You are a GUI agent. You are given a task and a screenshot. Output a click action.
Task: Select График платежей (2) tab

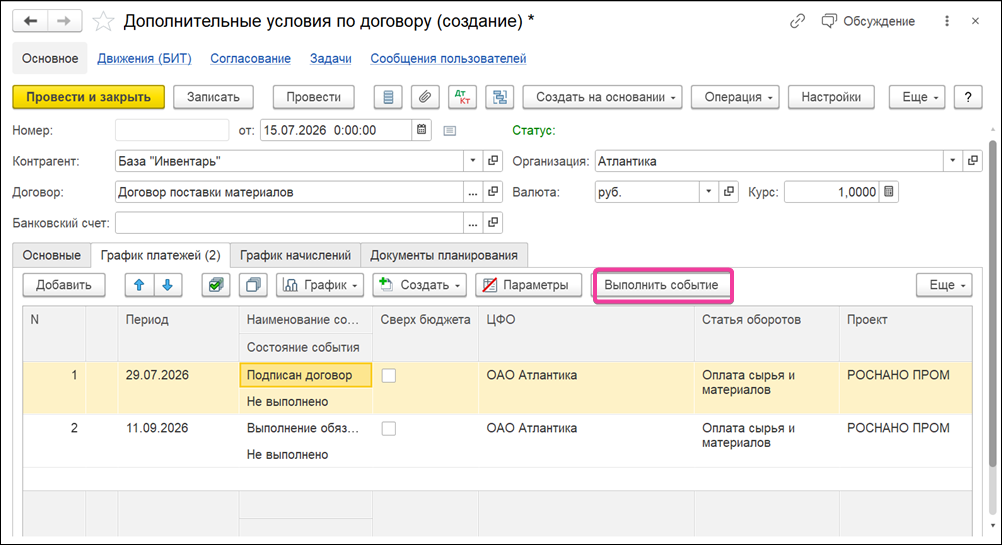[x=160, y=255]
